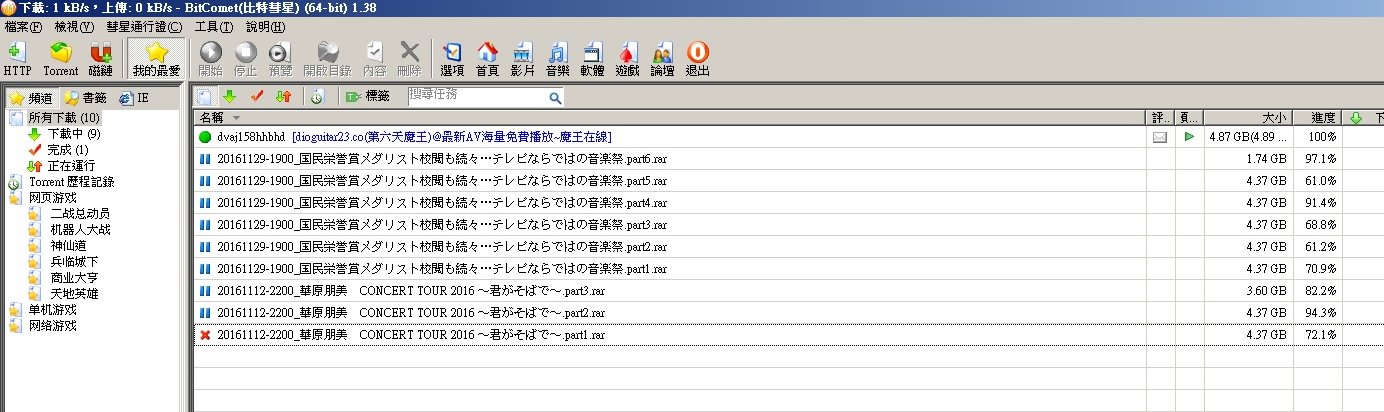Toggle the active up-down arrows filter
This screenshot has width=1384, height=412.
click(283, 96)
